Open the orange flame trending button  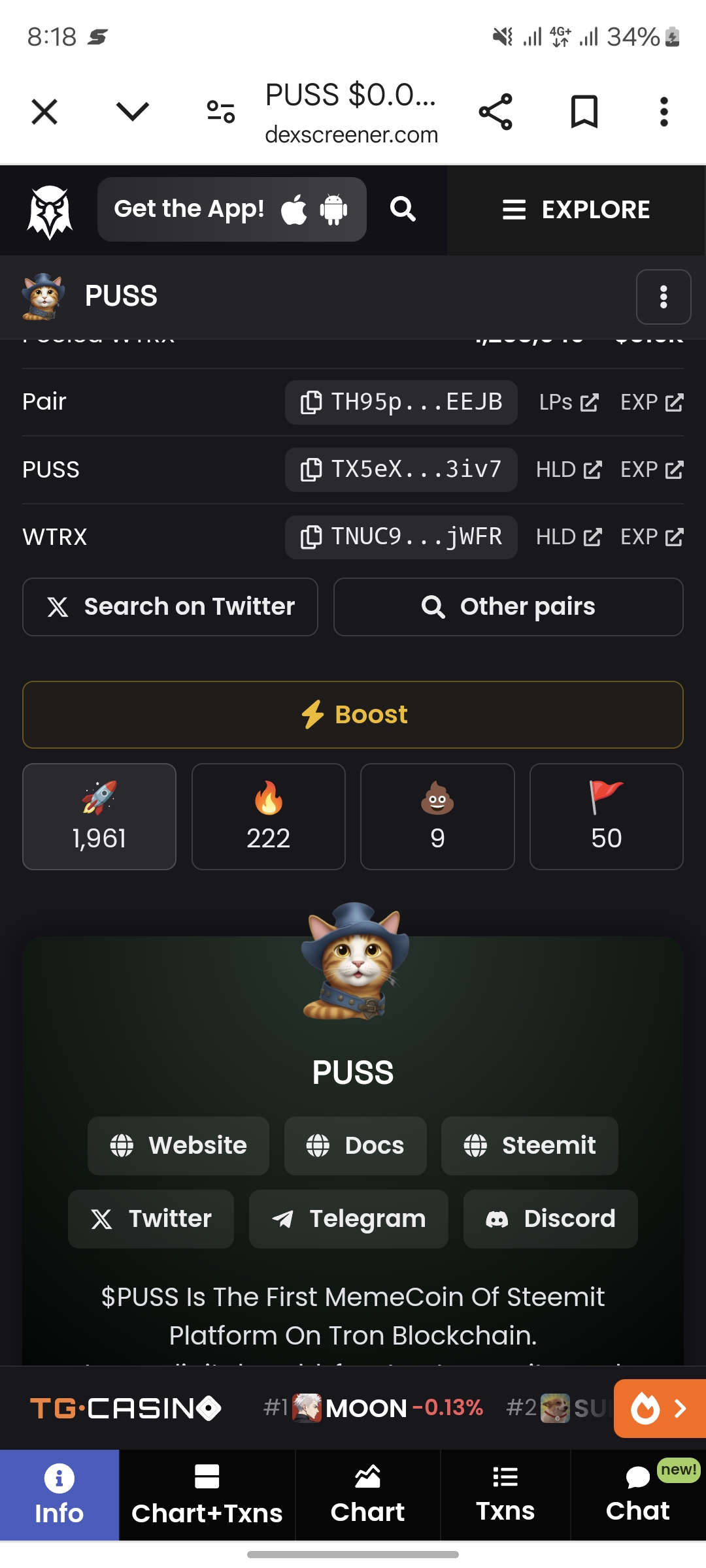click(x=660, y=1409)
